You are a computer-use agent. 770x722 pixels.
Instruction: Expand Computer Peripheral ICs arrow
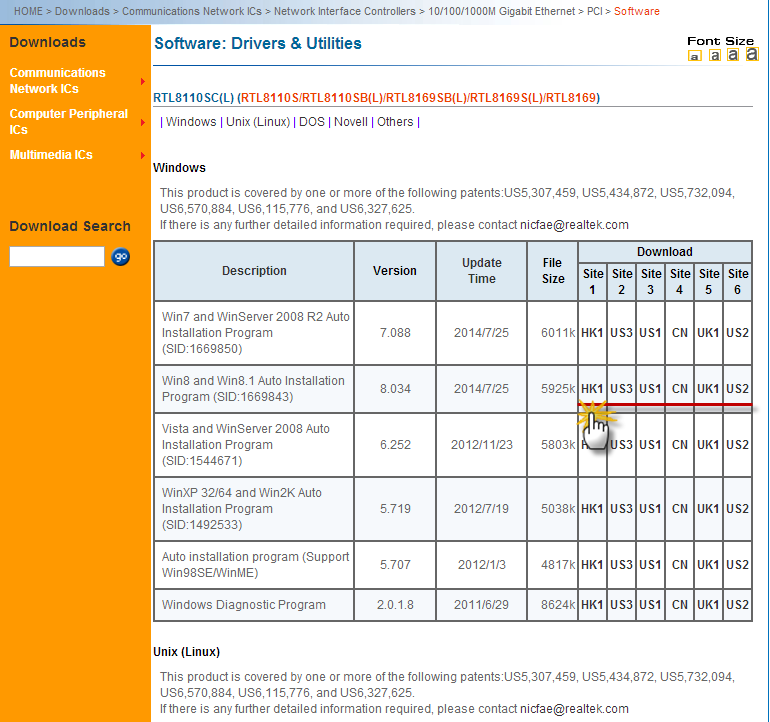[142, 122]
